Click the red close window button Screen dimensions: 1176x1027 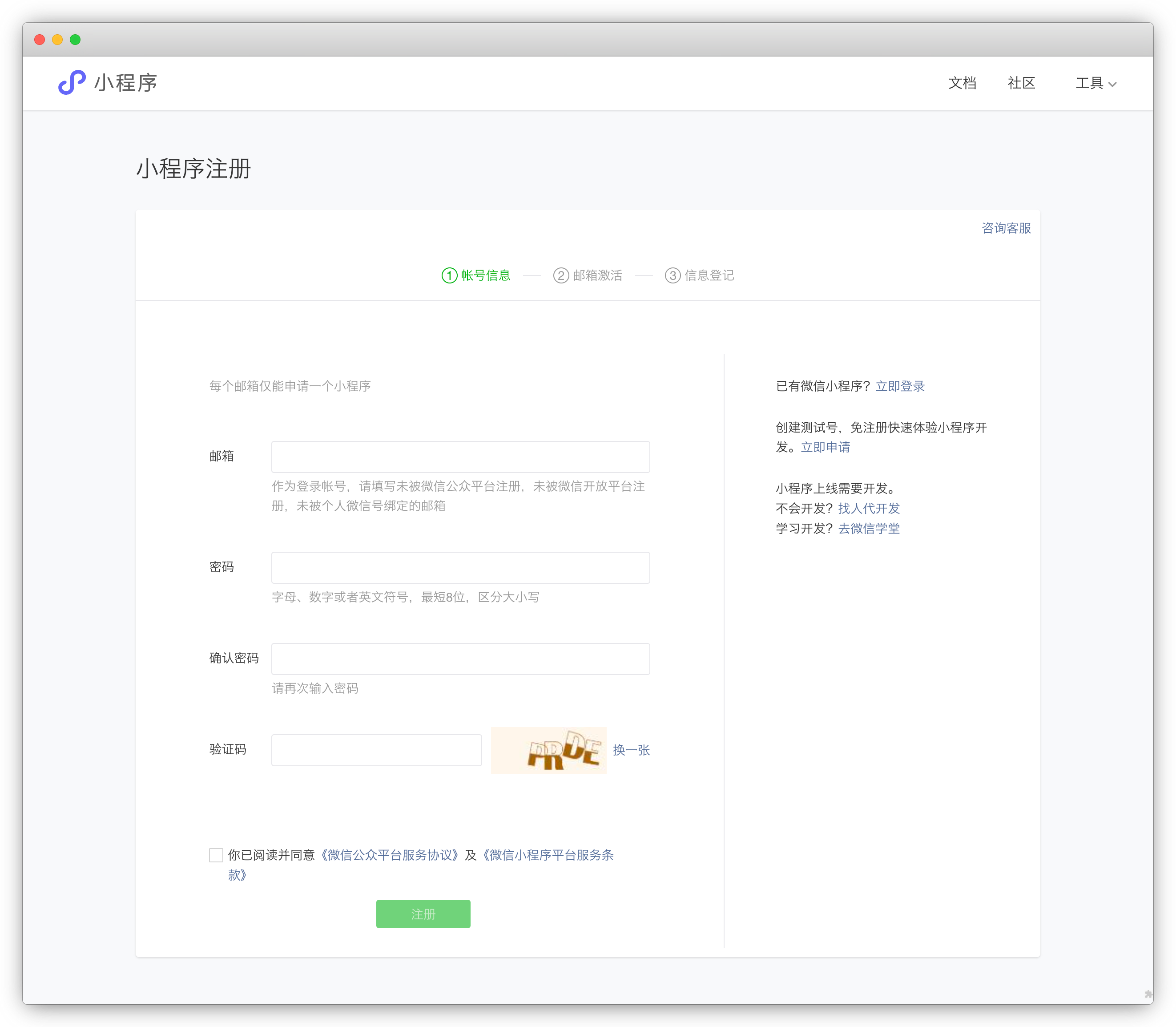(40, 40)
